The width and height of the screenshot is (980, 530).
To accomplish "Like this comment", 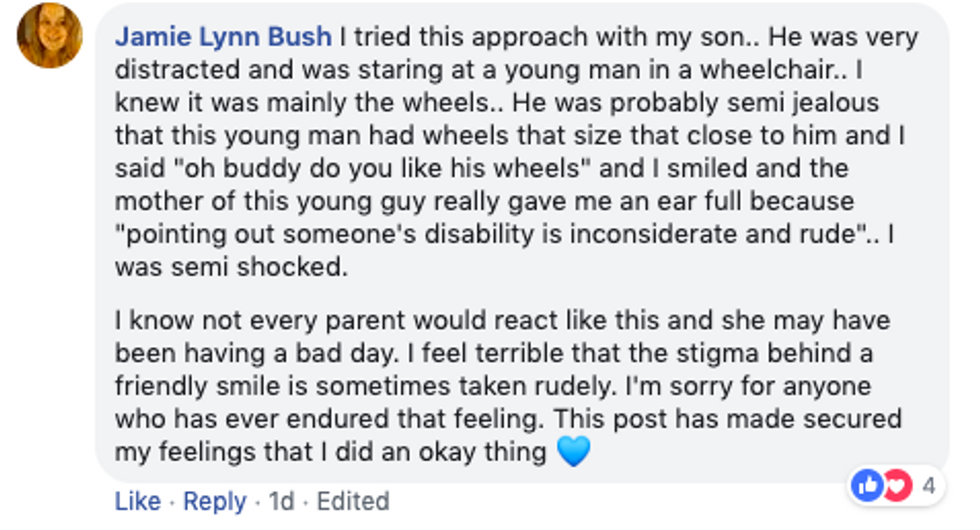I will coord(138,501).
